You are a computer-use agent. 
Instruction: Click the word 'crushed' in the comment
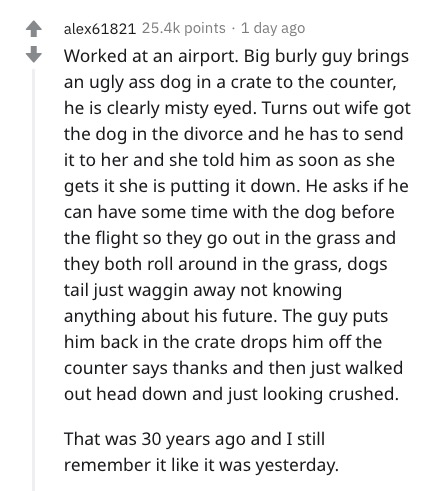[363, 394]
